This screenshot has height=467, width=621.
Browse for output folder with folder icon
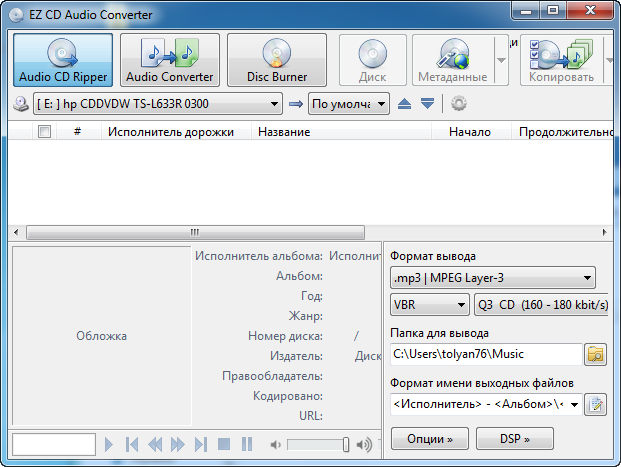tap(596, 353)
